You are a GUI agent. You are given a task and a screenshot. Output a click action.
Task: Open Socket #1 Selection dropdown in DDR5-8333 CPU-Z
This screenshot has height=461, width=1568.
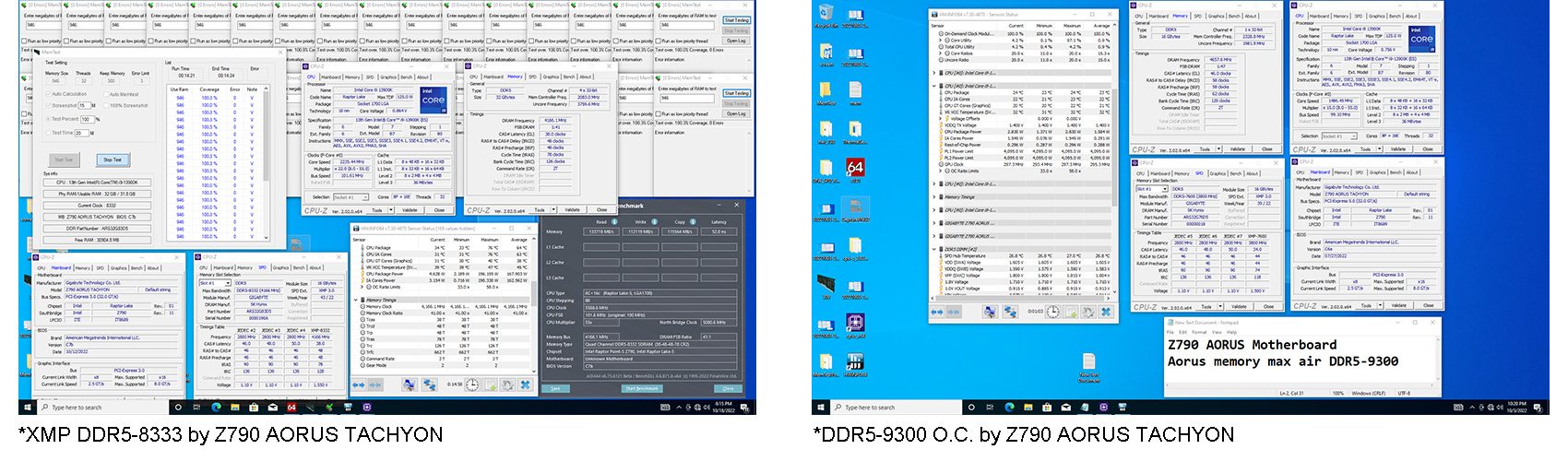[350, 197]
